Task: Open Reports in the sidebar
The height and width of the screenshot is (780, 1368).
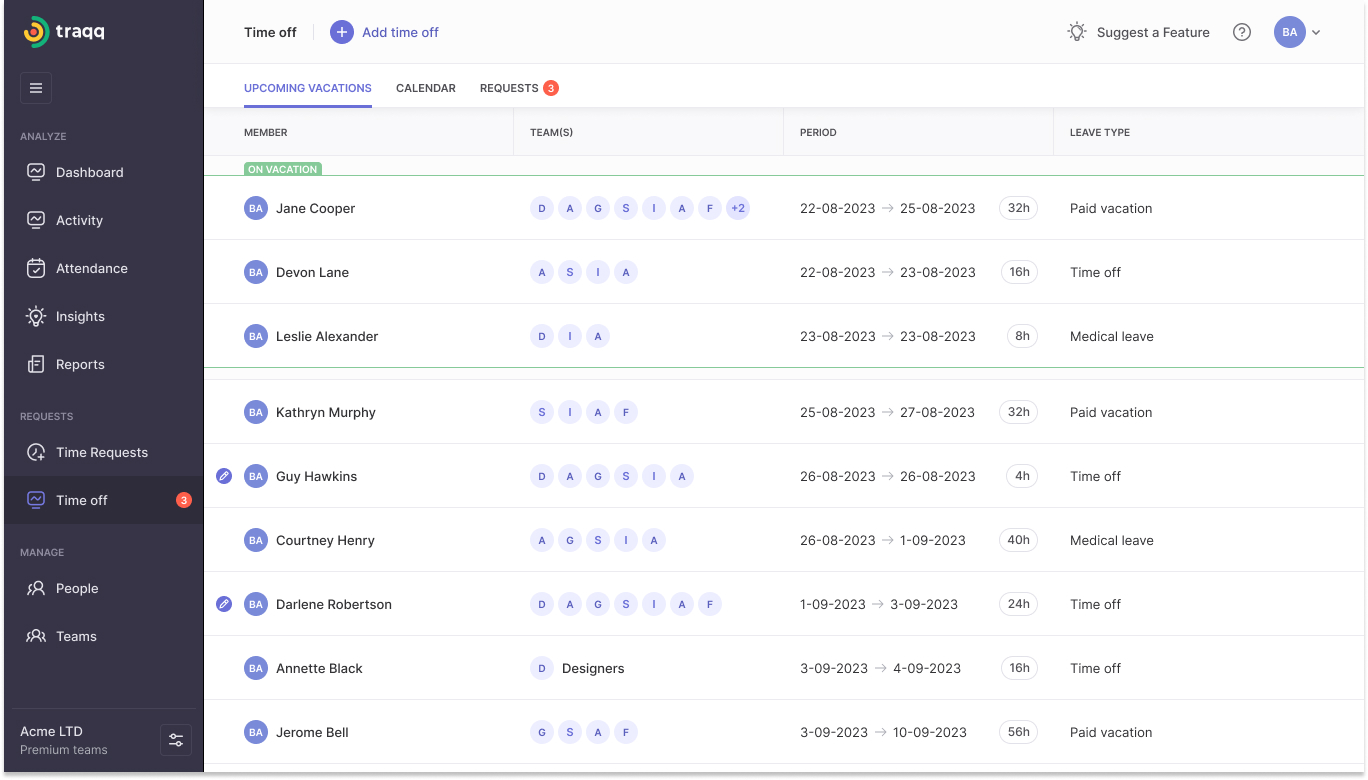Action: tap(79, 364)
